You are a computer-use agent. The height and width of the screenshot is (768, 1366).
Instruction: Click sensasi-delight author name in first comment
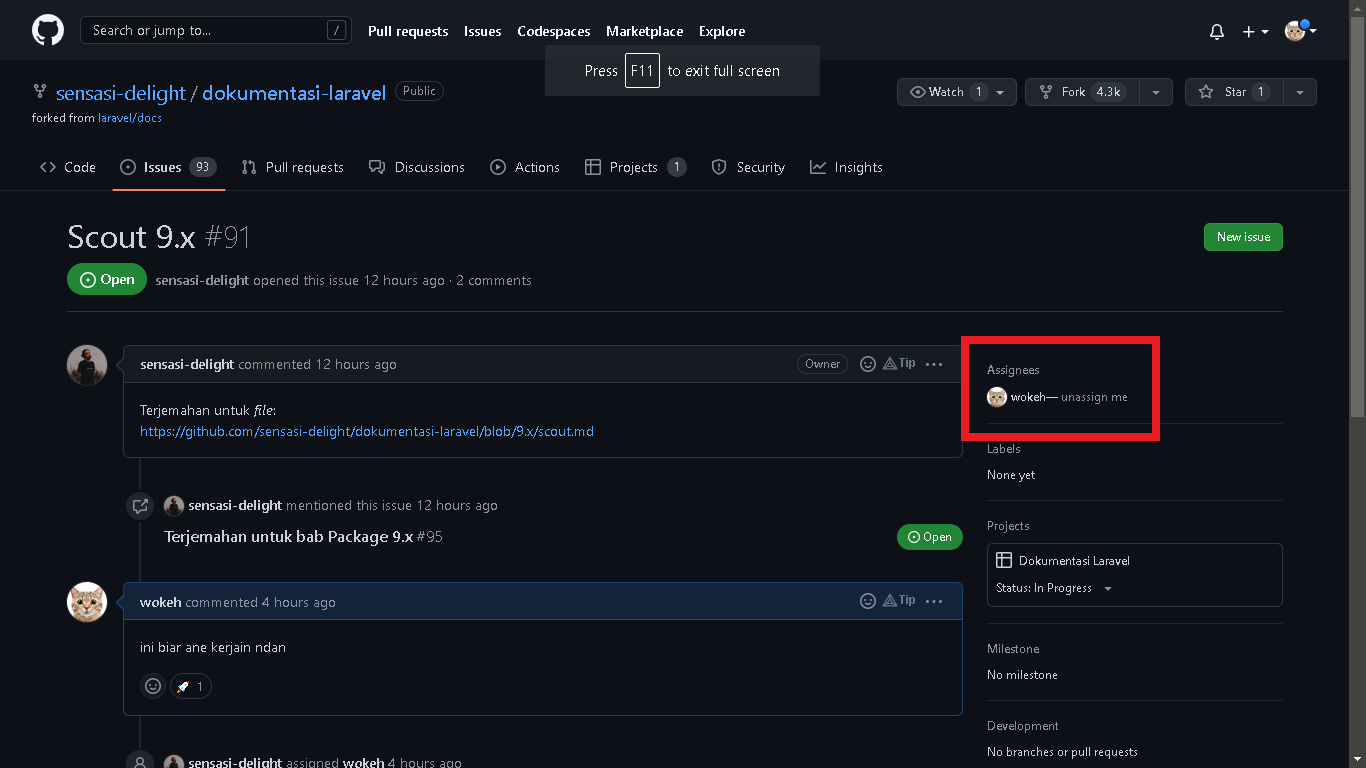point(187,364)
